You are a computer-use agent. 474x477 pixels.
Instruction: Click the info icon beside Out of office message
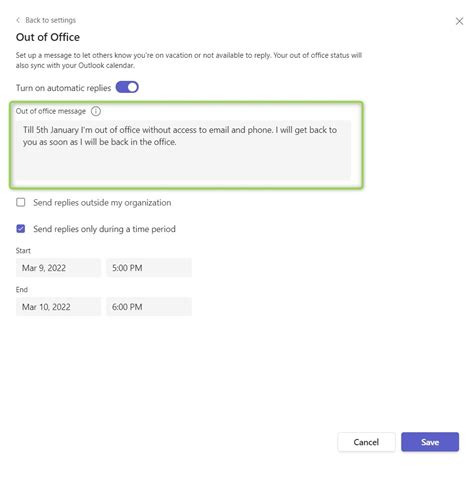[96, 111]
